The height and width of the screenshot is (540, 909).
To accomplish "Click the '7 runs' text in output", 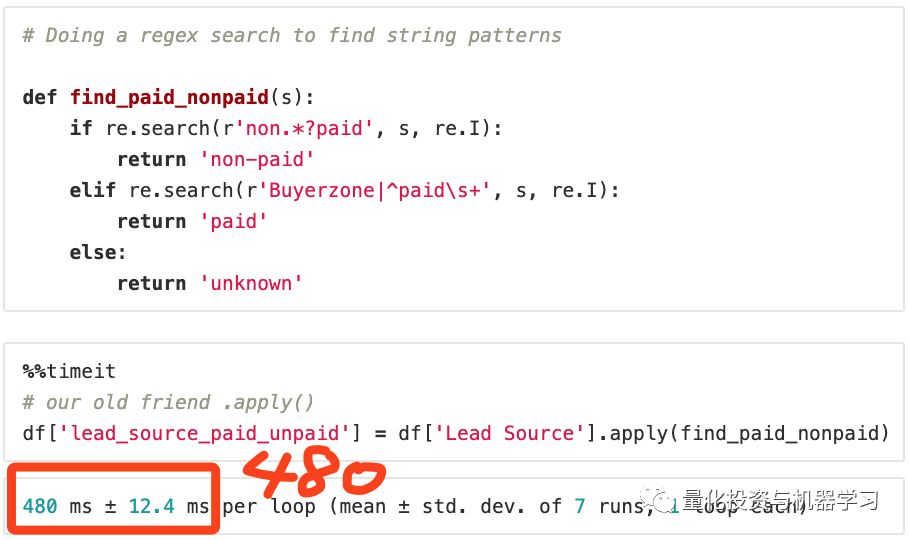I will pyautogui.click(x=608, y=506).
